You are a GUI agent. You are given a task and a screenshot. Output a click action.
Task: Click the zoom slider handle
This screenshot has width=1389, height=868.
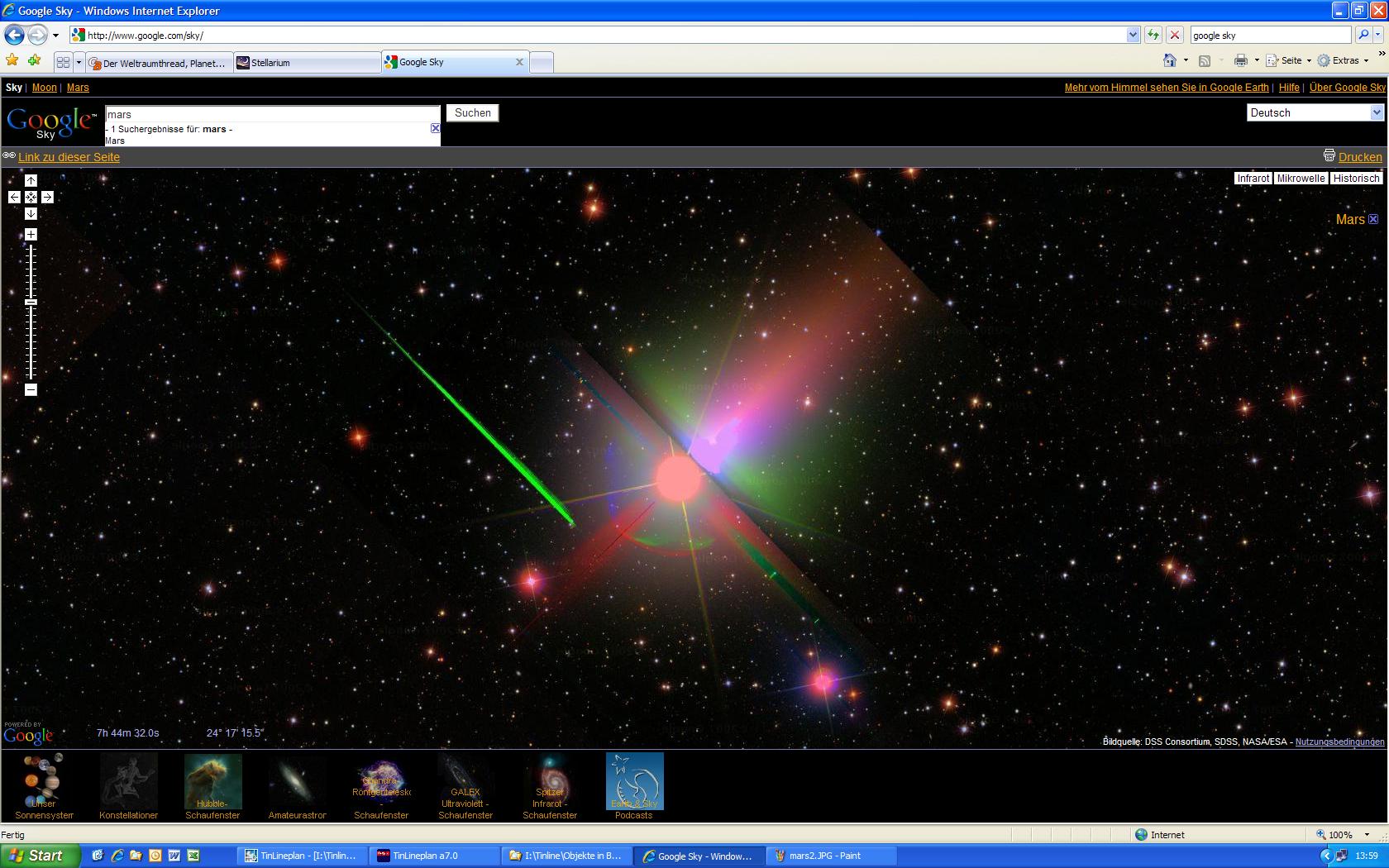point(31,303)
